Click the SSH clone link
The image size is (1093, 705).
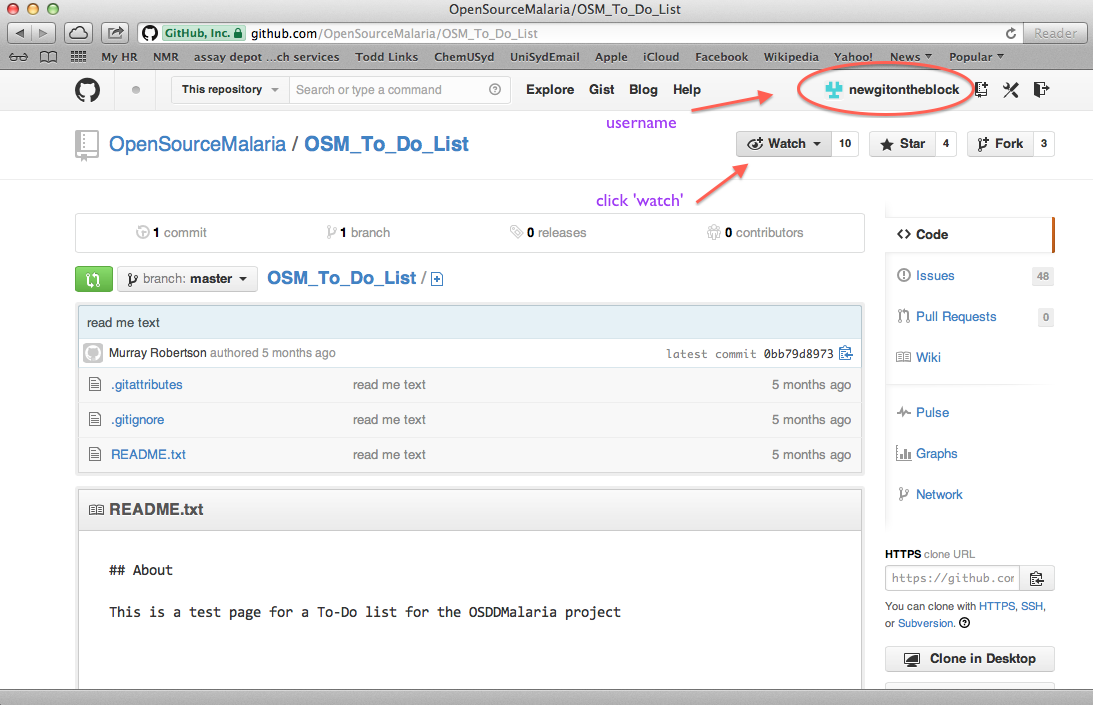tap(1032, 606)
